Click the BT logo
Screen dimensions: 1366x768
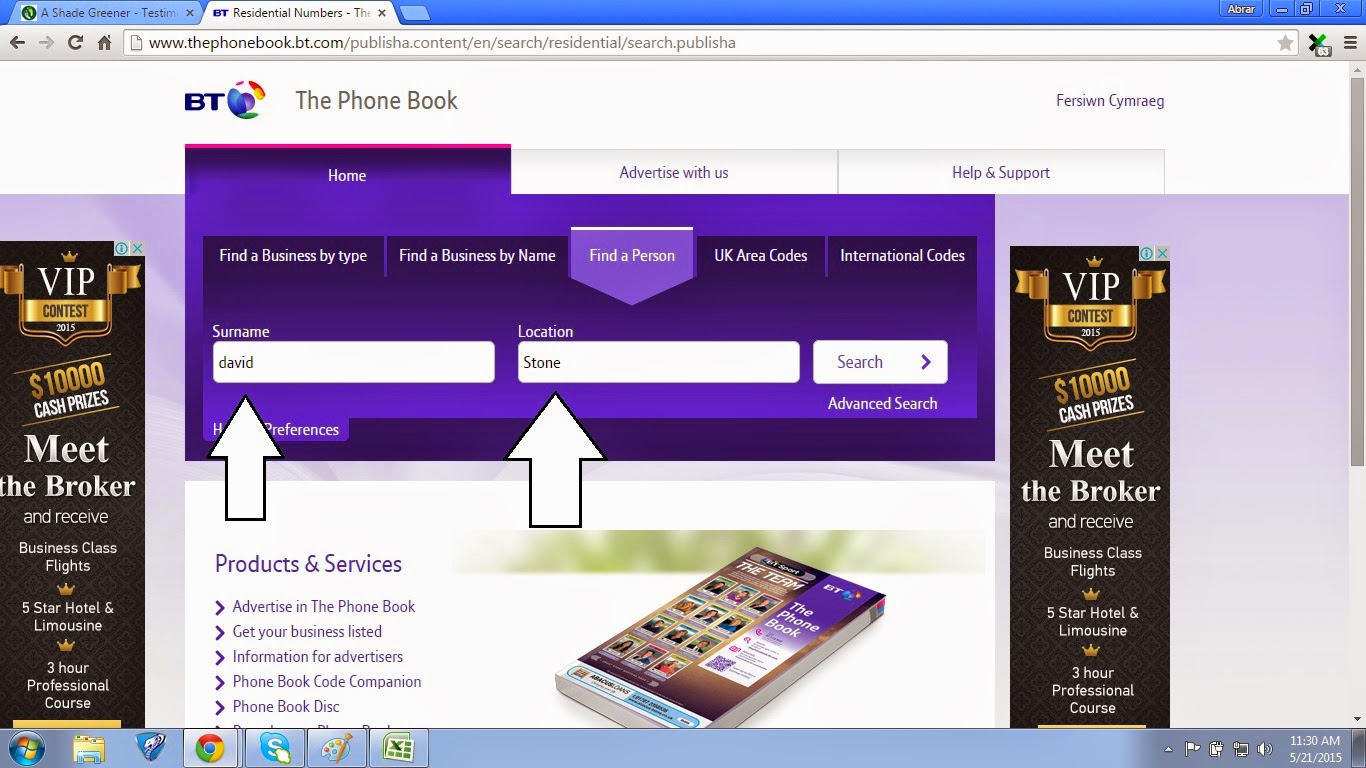pyautogui.click(x=226, y=100)
